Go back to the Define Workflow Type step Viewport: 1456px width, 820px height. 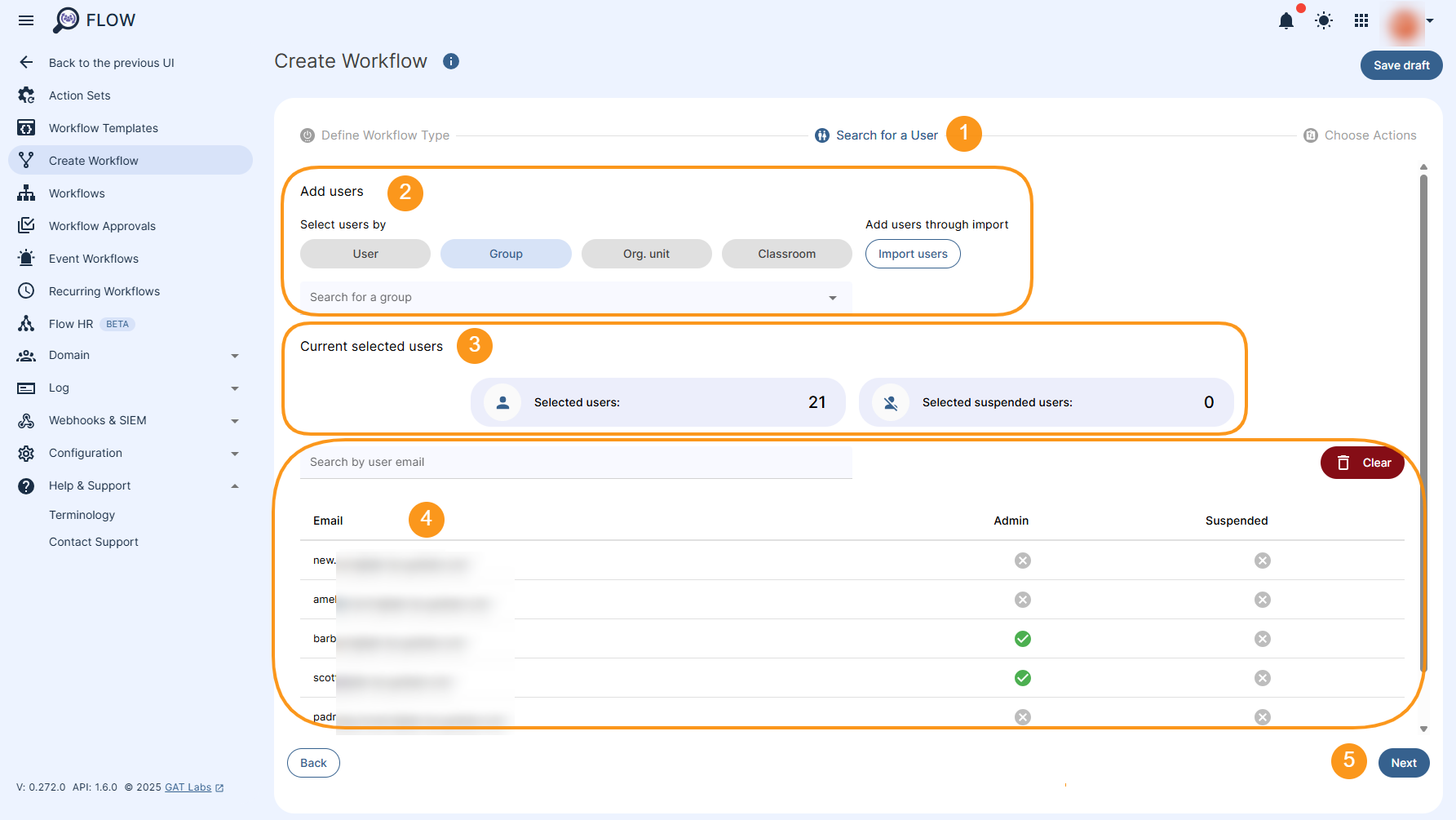(385, 135)
